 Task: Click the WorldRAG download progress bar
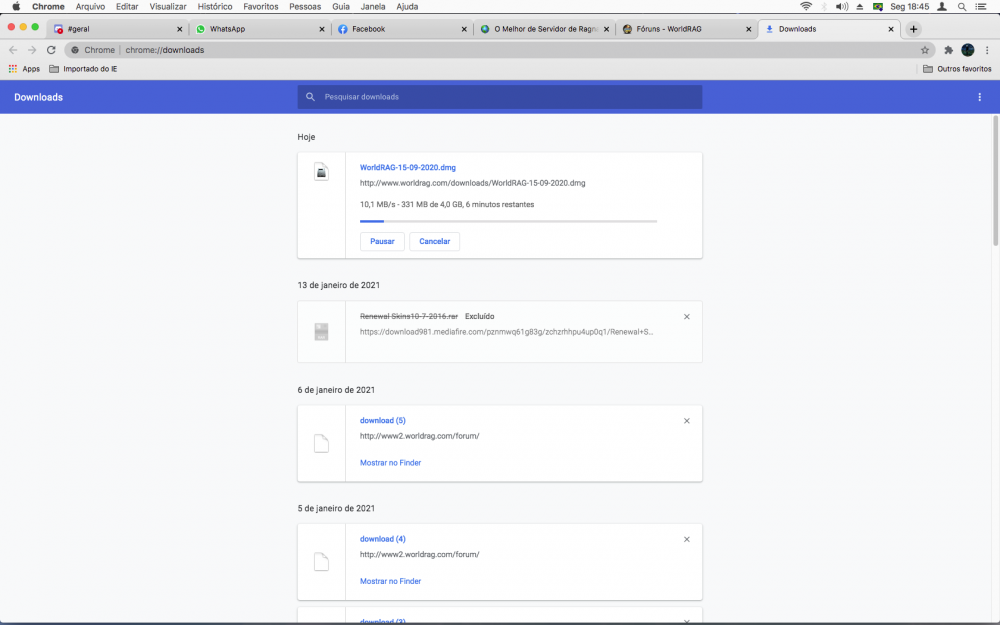[x=508, y=221]
